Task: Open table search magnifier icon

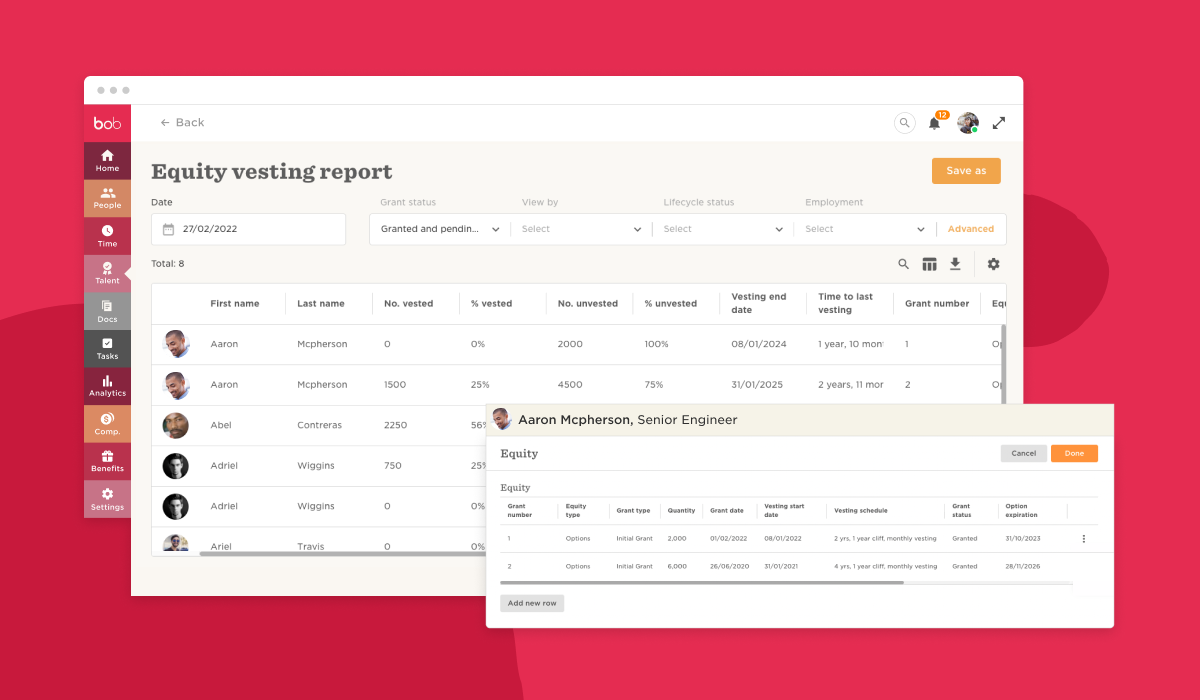Action: click(903, 264)
